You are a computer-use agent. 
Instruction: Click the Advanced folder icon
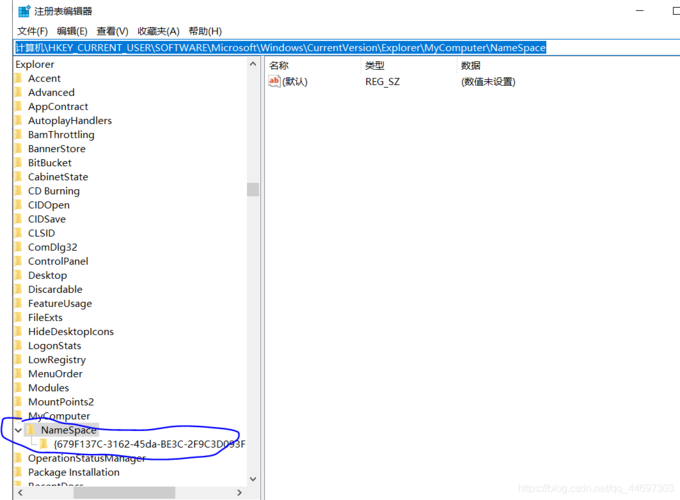18,92
